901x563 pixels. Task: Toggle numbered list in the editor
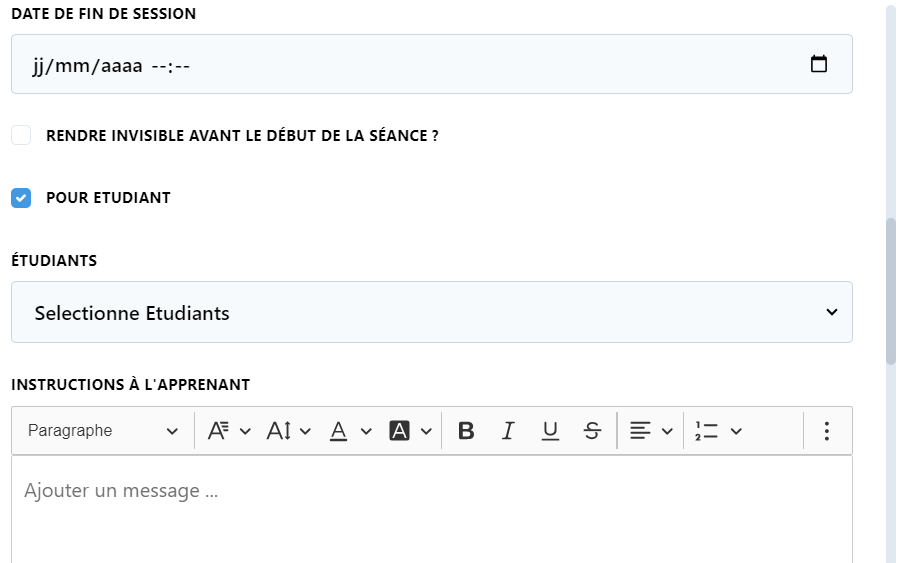(x=706, y=430)
